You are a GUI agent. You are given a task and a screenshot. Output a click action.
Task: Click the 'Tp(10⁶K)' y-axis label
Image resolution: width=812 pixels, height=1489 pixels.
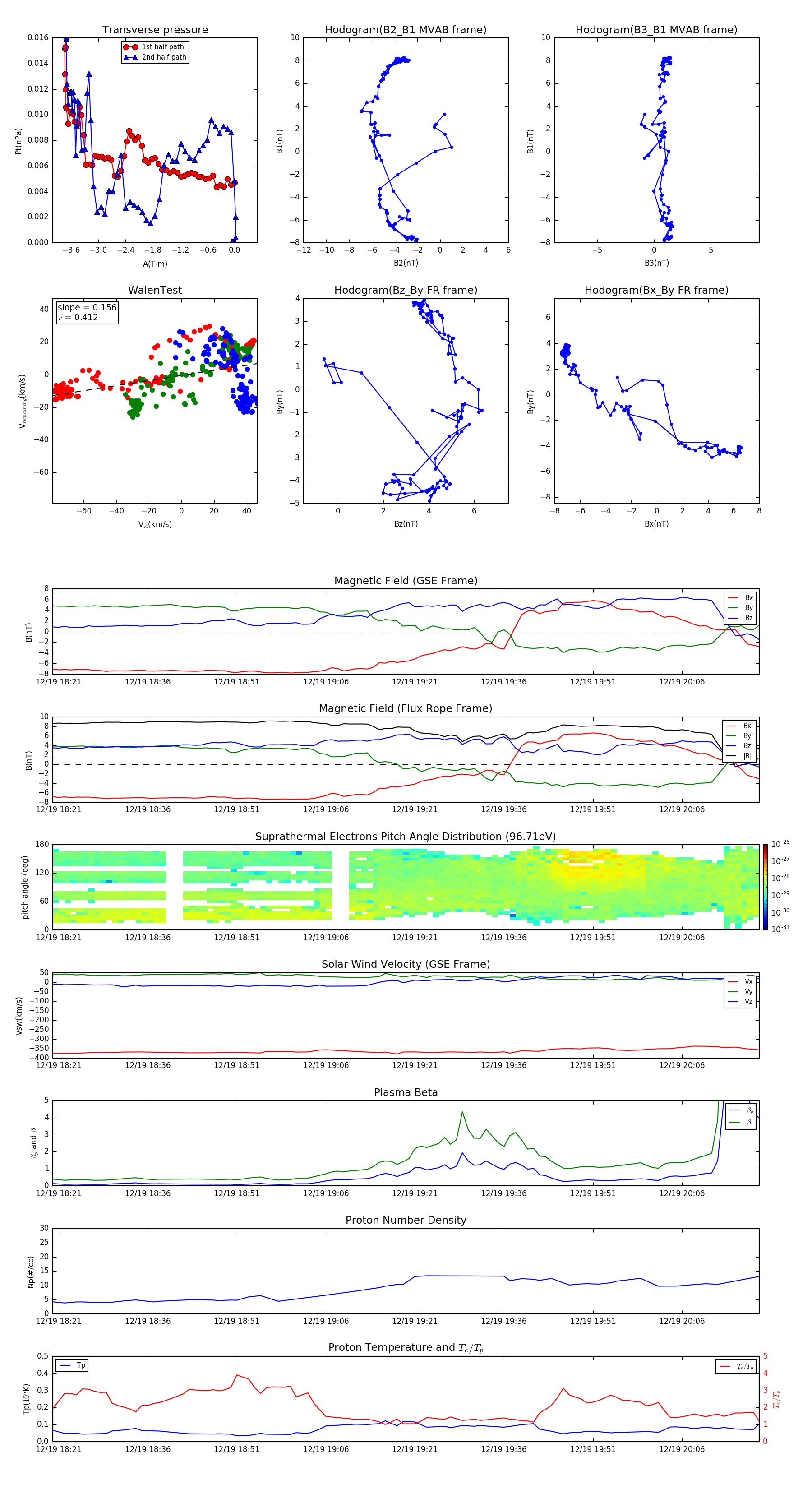pyautogui.click(x=26, y=1399)
